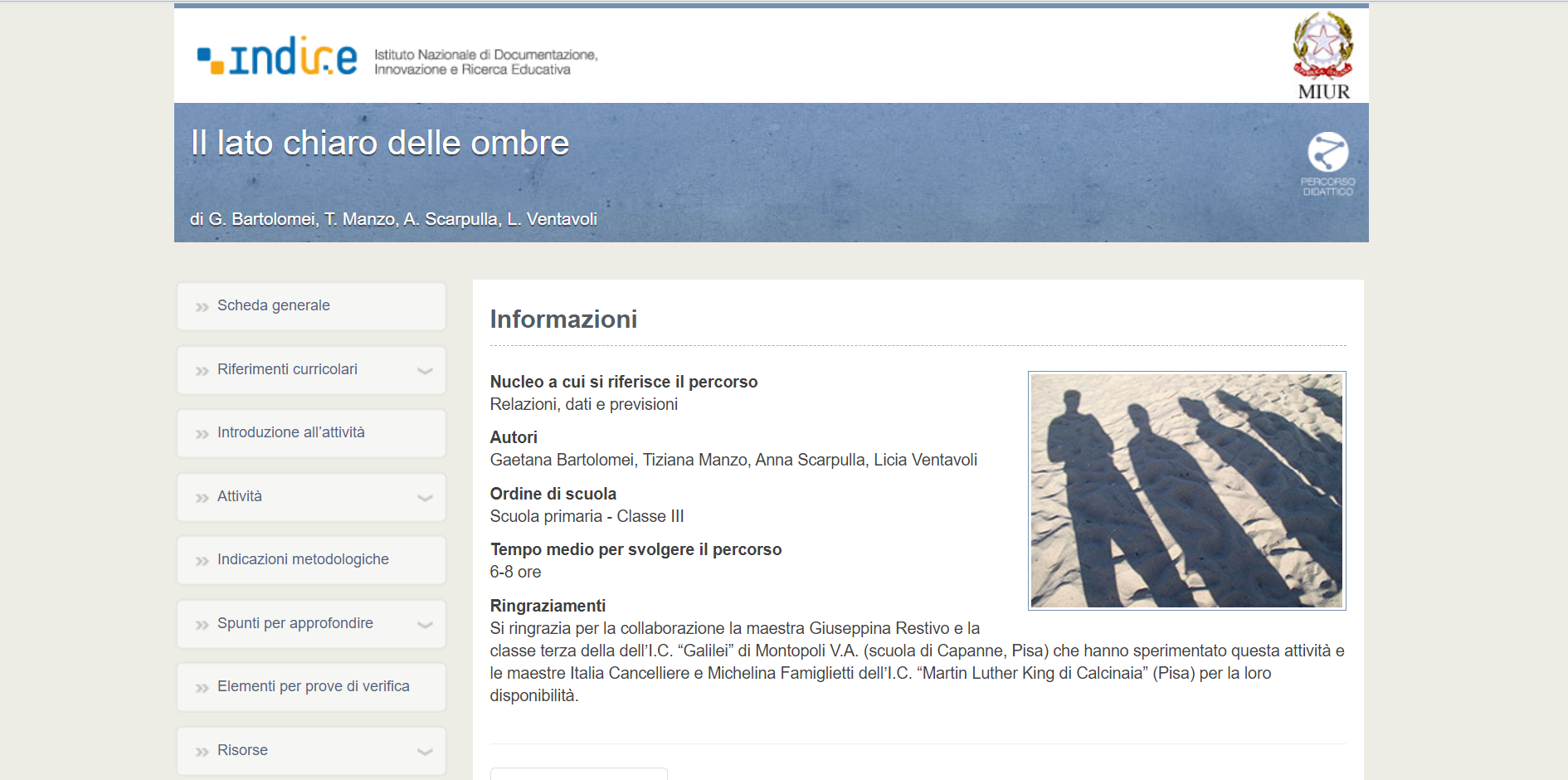
Task: Go to Elementi per prove di verifica
Action: (x=313, y=686)
